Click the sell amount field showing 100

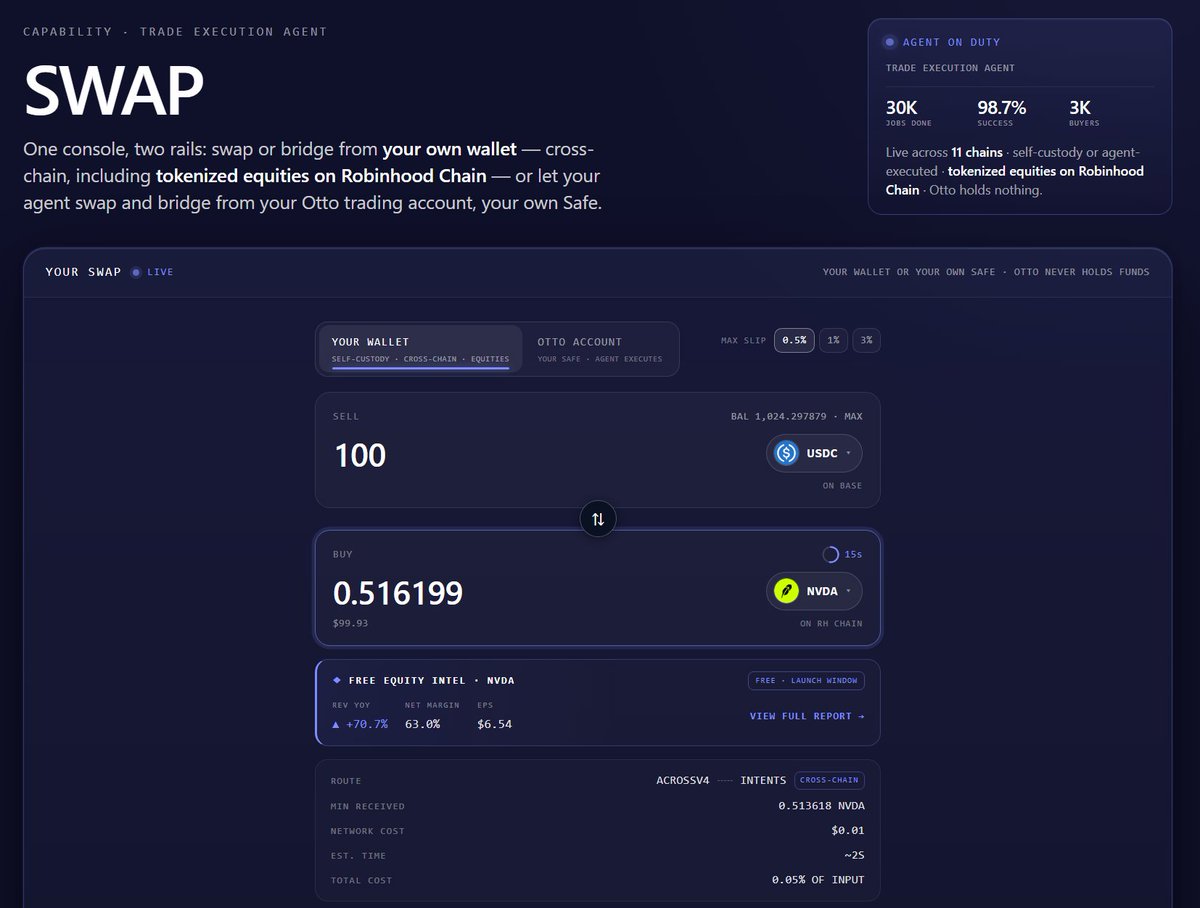[360, 455]
